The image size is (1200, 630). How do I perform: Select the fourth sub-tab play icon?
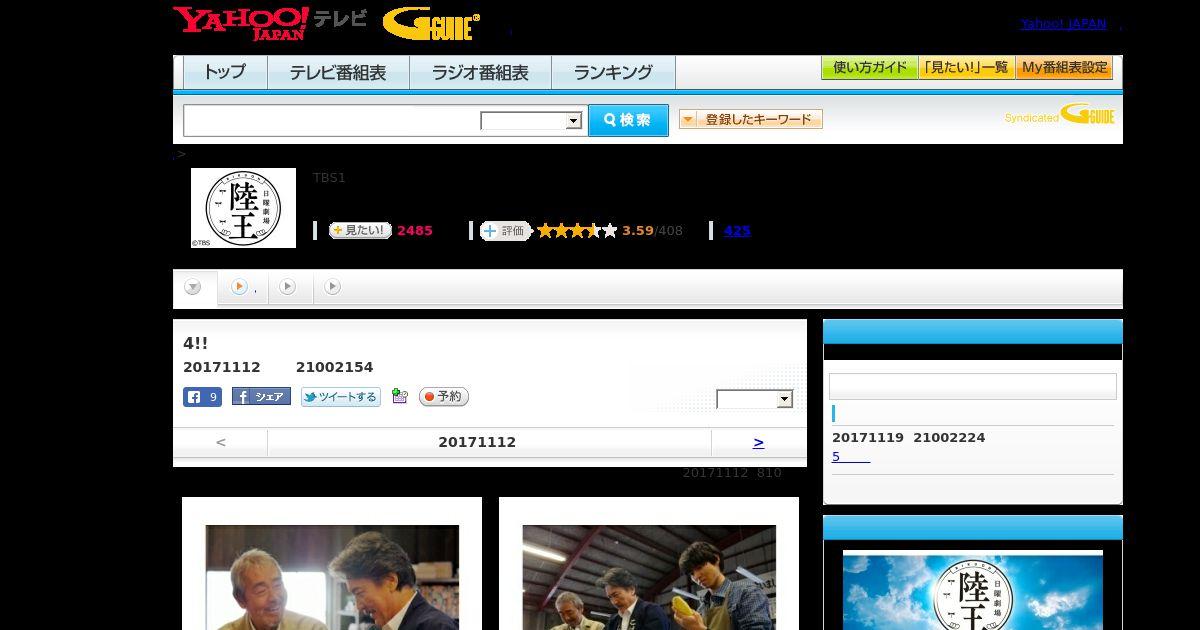click(x=333, y=287)
